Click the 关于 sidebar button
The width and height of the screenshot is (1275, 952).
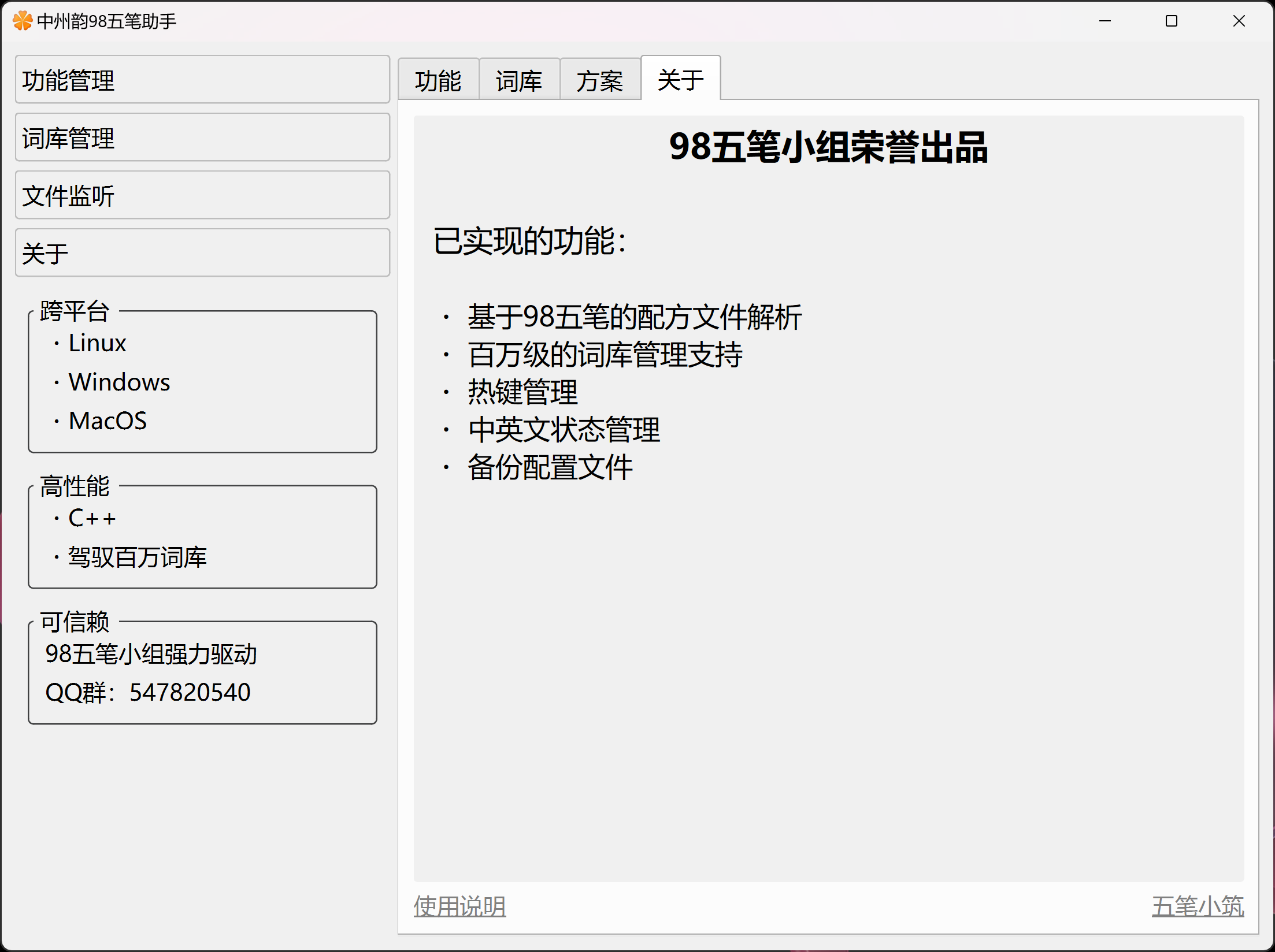coord(202,253)
